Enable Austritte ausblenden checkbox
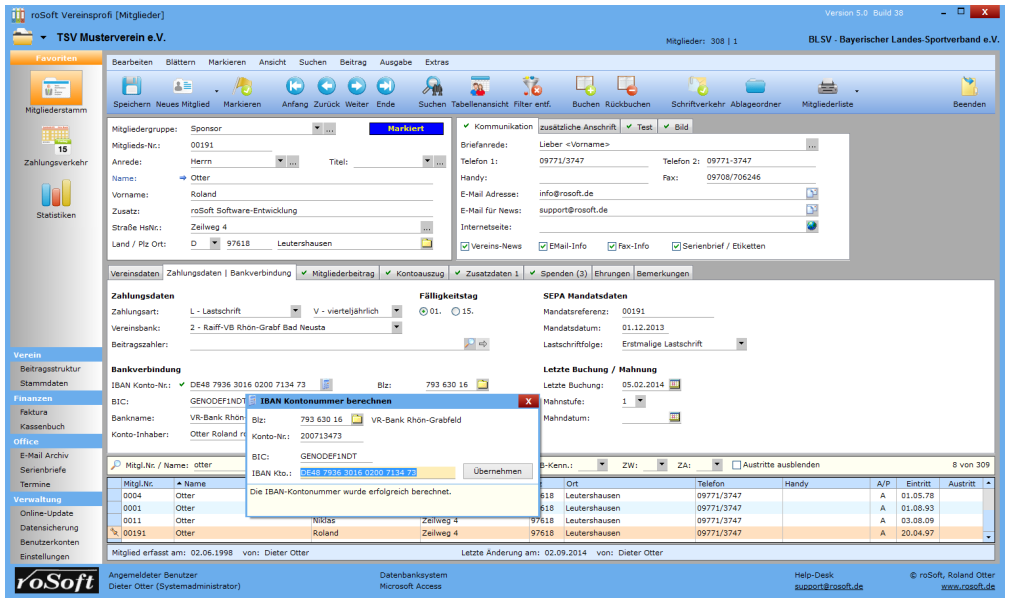Image resolution: width=1010 pixels, height=603 pixels. tap(737, 465)
